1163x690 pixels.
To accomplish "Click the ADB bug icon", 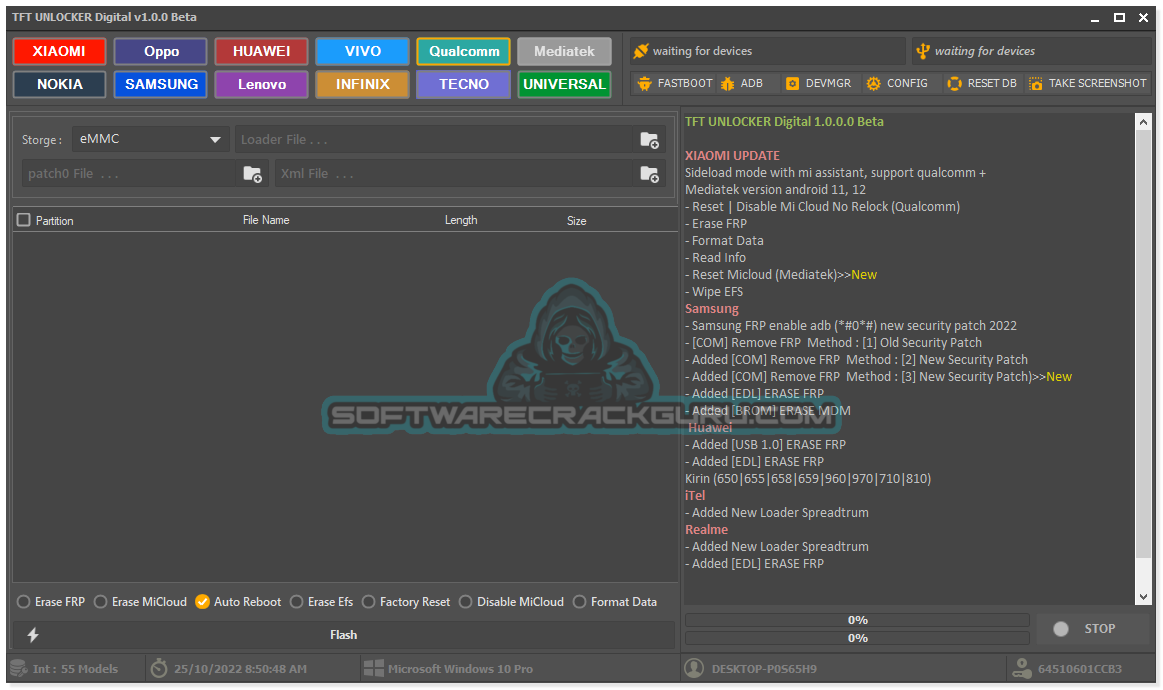I will coord(728,83).
